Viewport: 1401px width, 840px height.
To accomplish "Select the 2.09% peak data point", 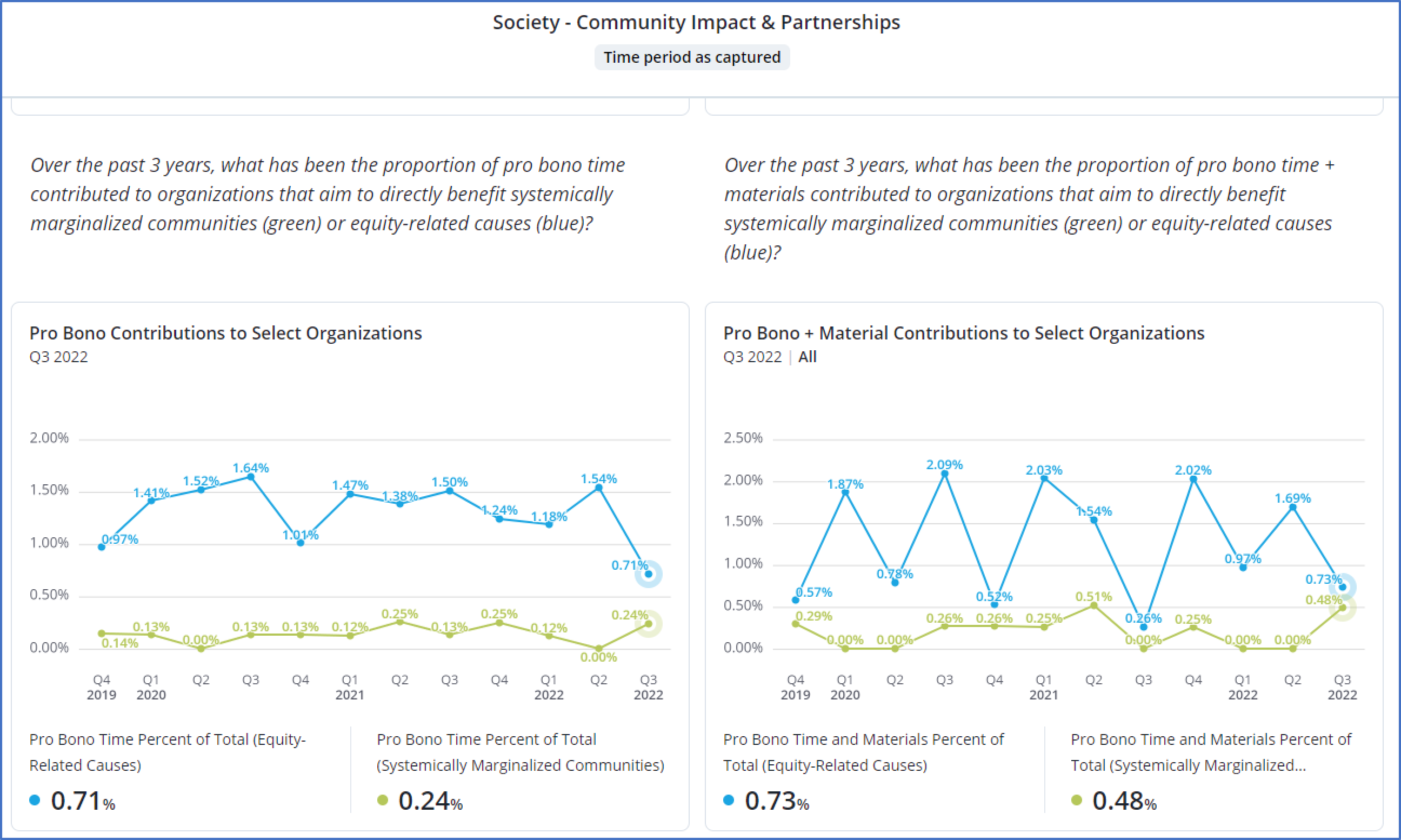I will pyautogui.click(x=944, y=474).
